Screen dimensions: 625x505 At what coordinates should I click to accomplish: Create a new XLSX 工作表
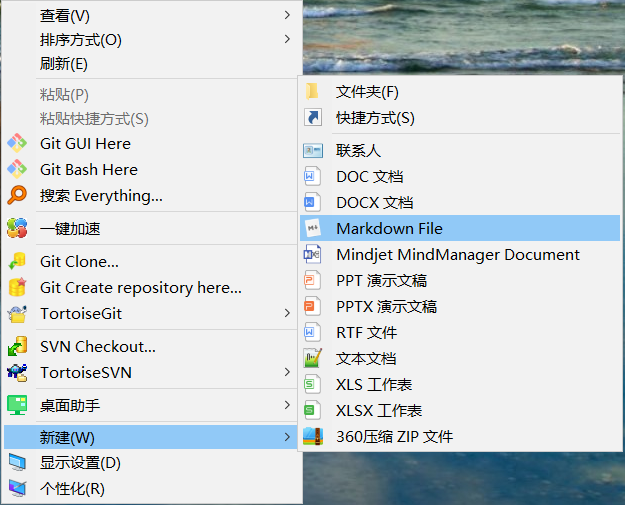click(460, 411)
